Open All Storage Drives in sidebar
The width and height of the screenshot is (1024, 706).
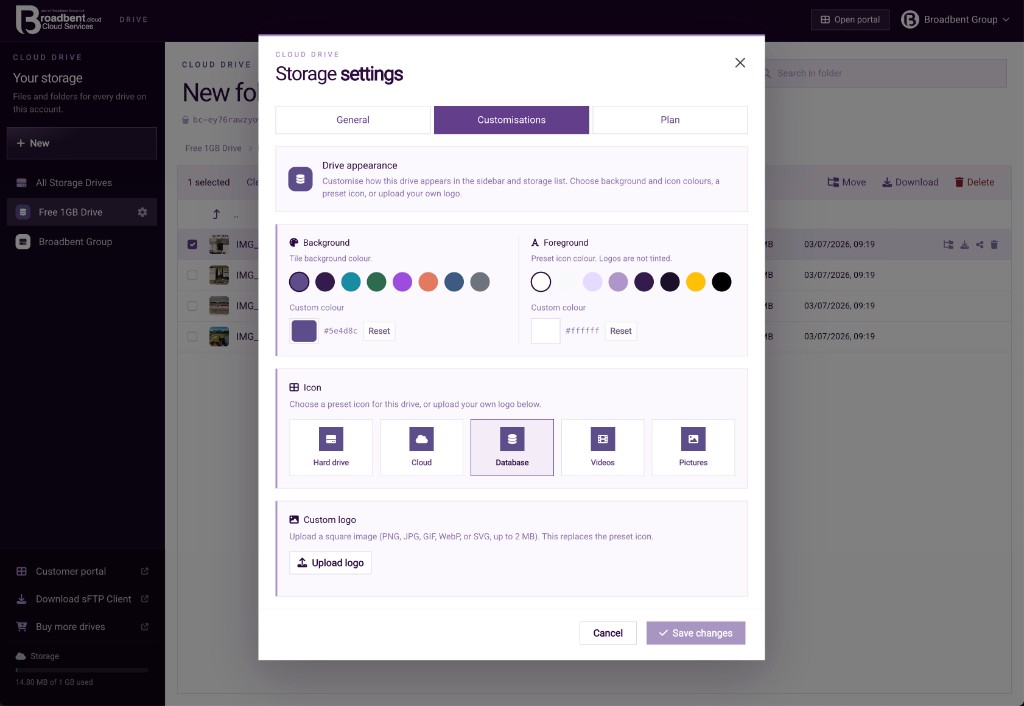(x=82, y=183)
